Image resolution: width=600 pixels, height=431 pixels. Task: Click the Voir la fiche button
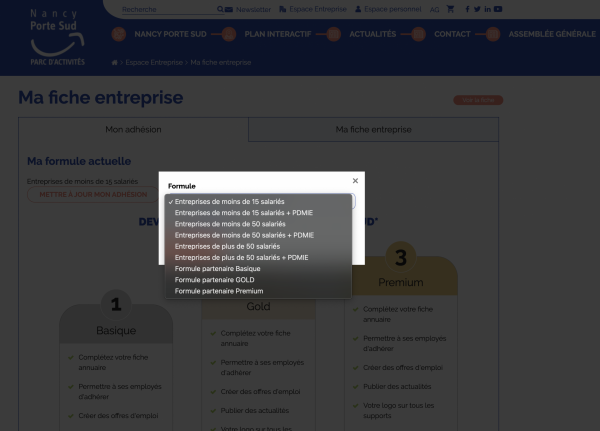point(478,100)
